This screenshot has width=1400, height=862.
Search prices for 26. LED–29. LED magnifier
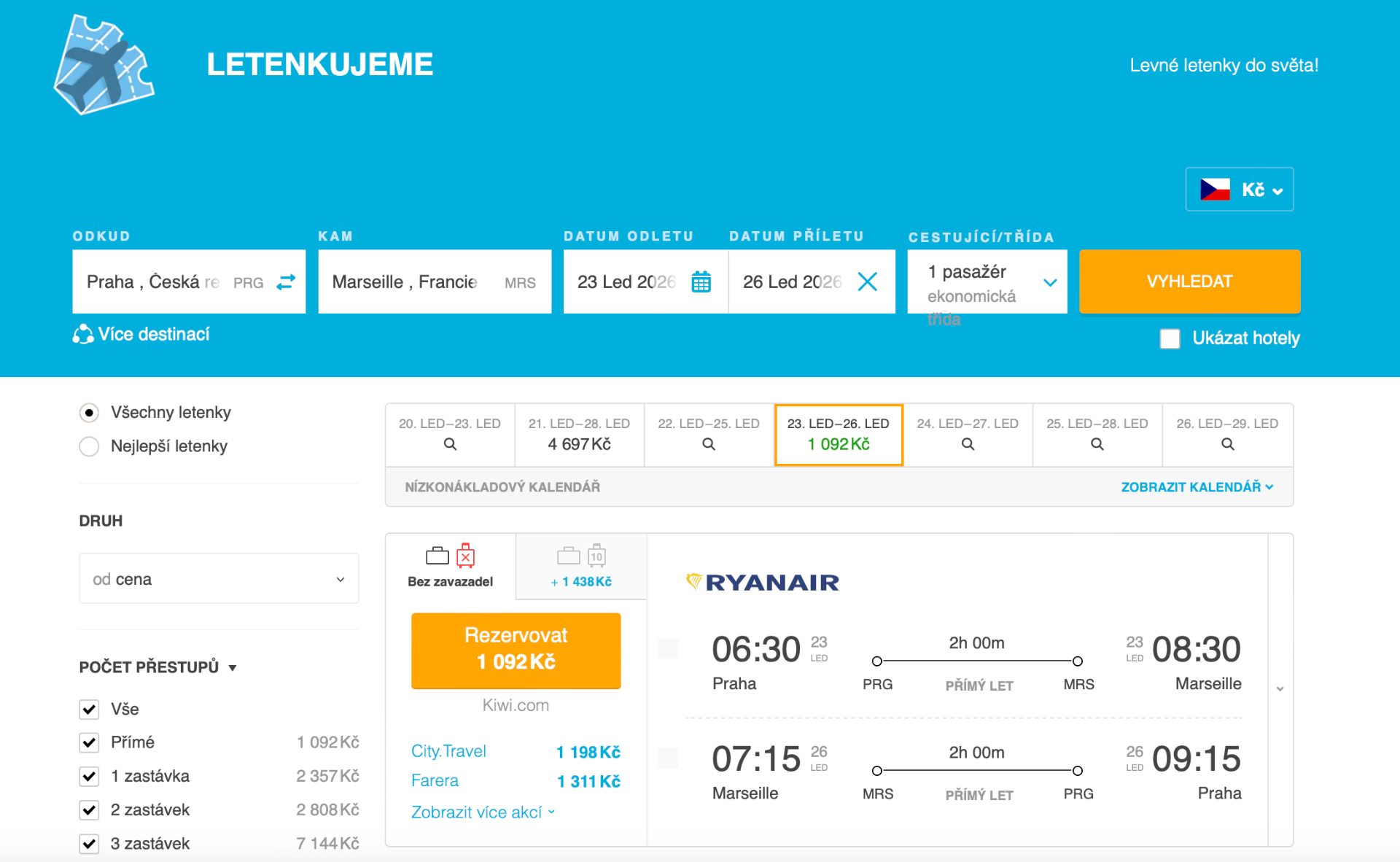click(1227, 444)
